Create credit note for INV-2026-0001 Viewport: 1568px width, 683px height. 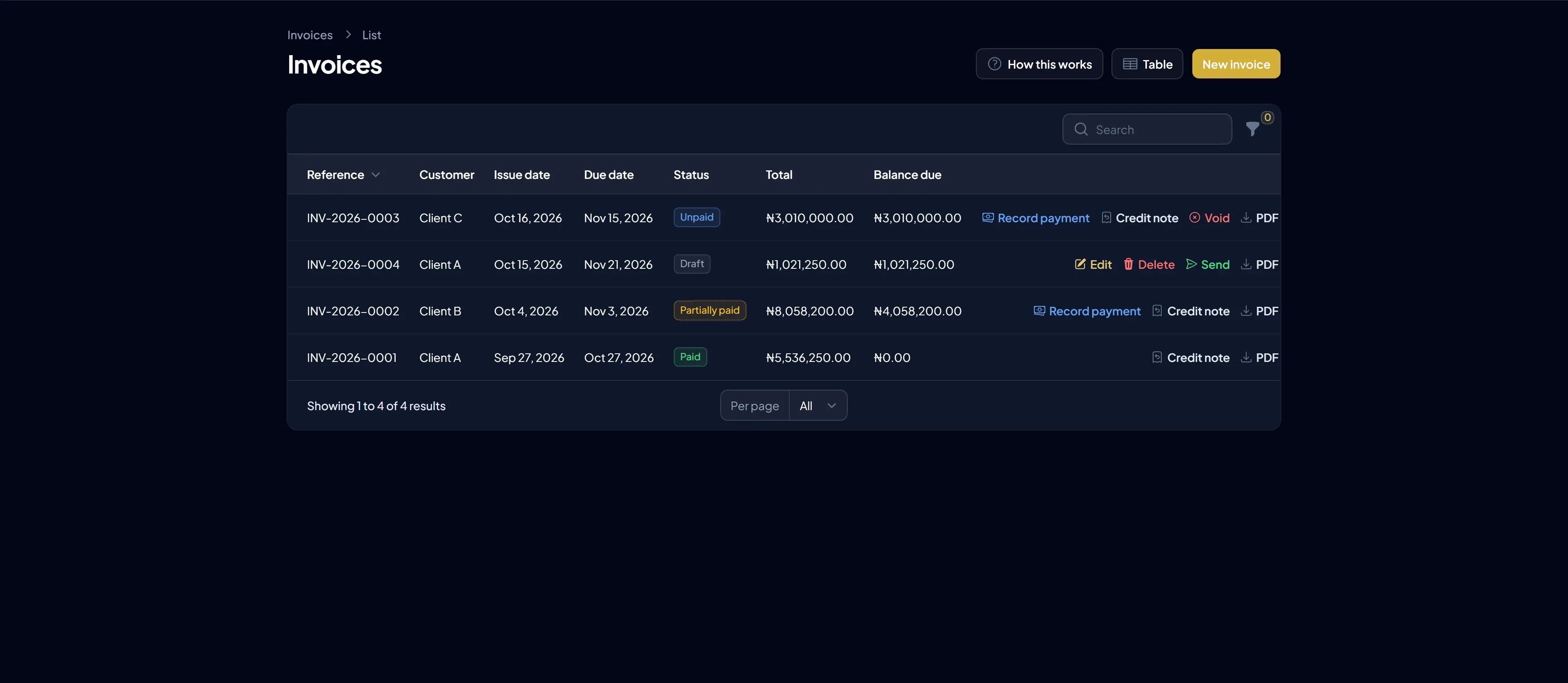pyautogui.click(x=1191, y=357)
